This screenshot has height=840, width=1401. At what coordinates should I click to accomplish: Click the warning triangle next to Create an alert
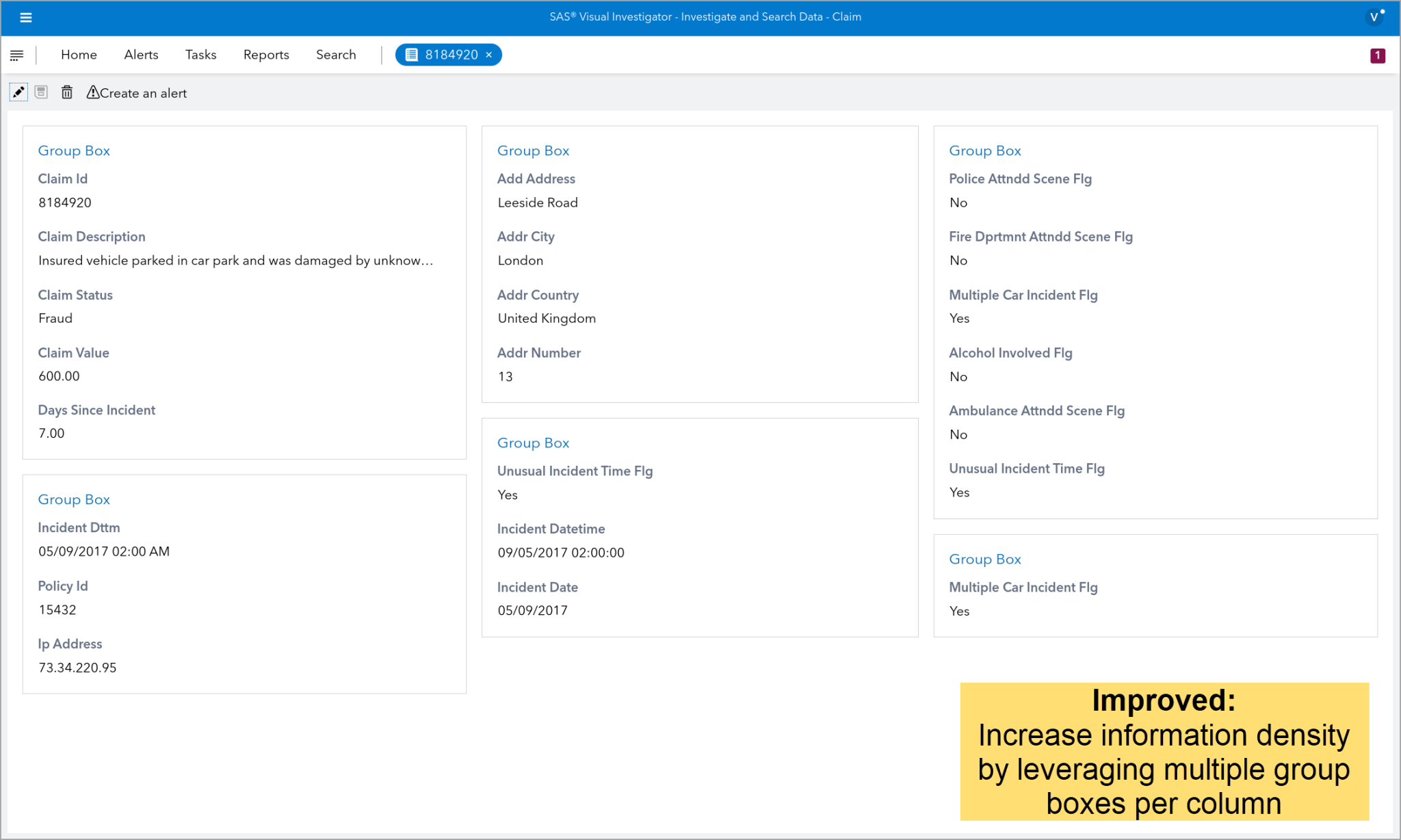point(92,92)
